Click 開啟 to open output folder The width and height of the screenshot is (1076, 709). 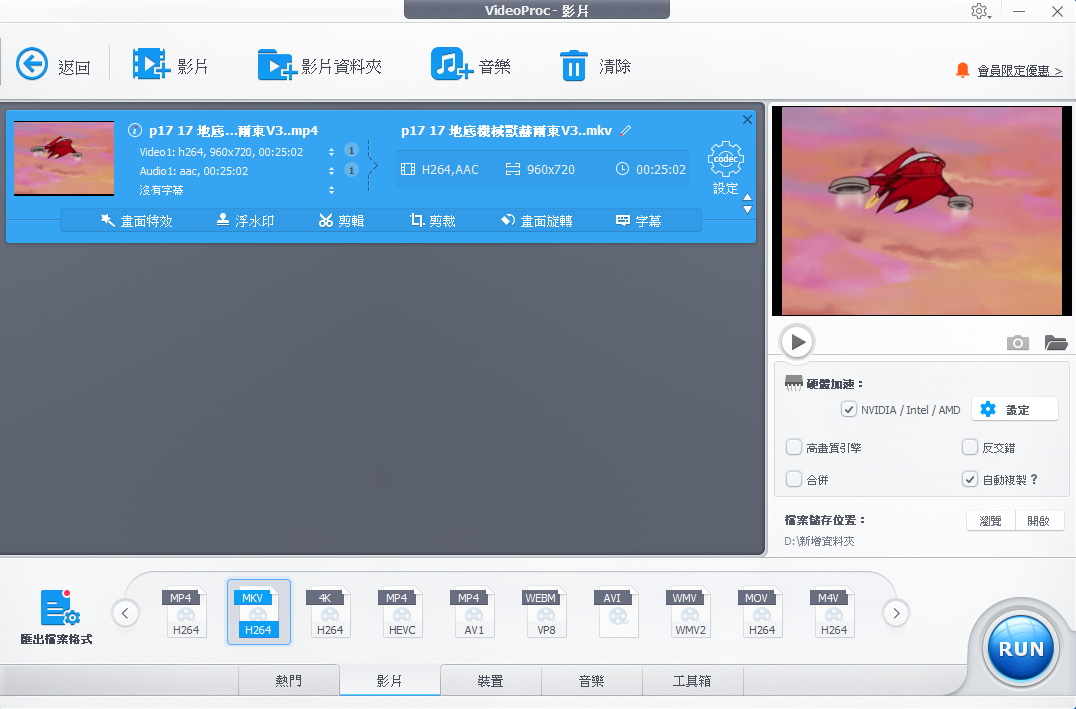1039,521
